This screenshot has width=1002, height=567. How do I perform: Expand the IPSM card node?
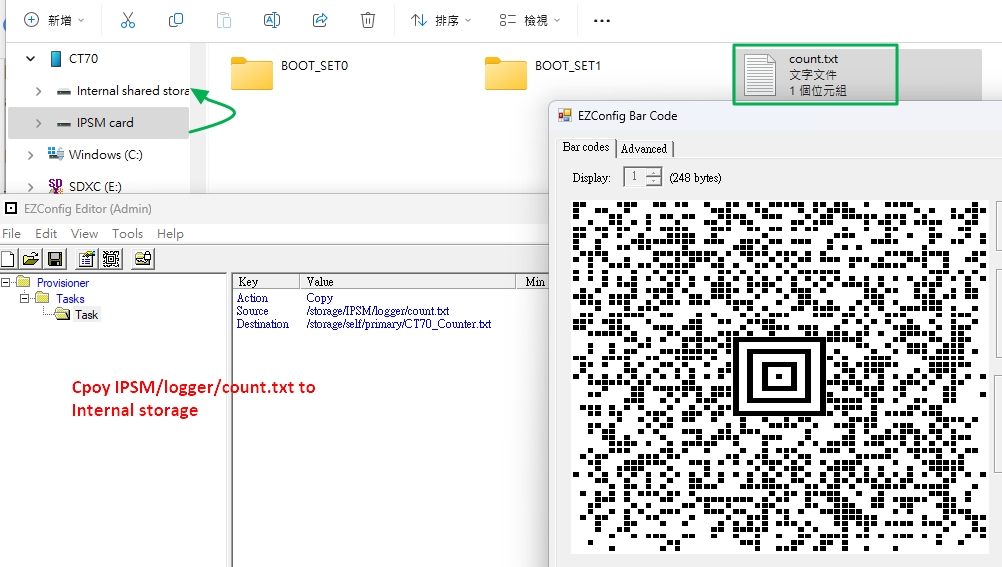click(x=38, y=123)
